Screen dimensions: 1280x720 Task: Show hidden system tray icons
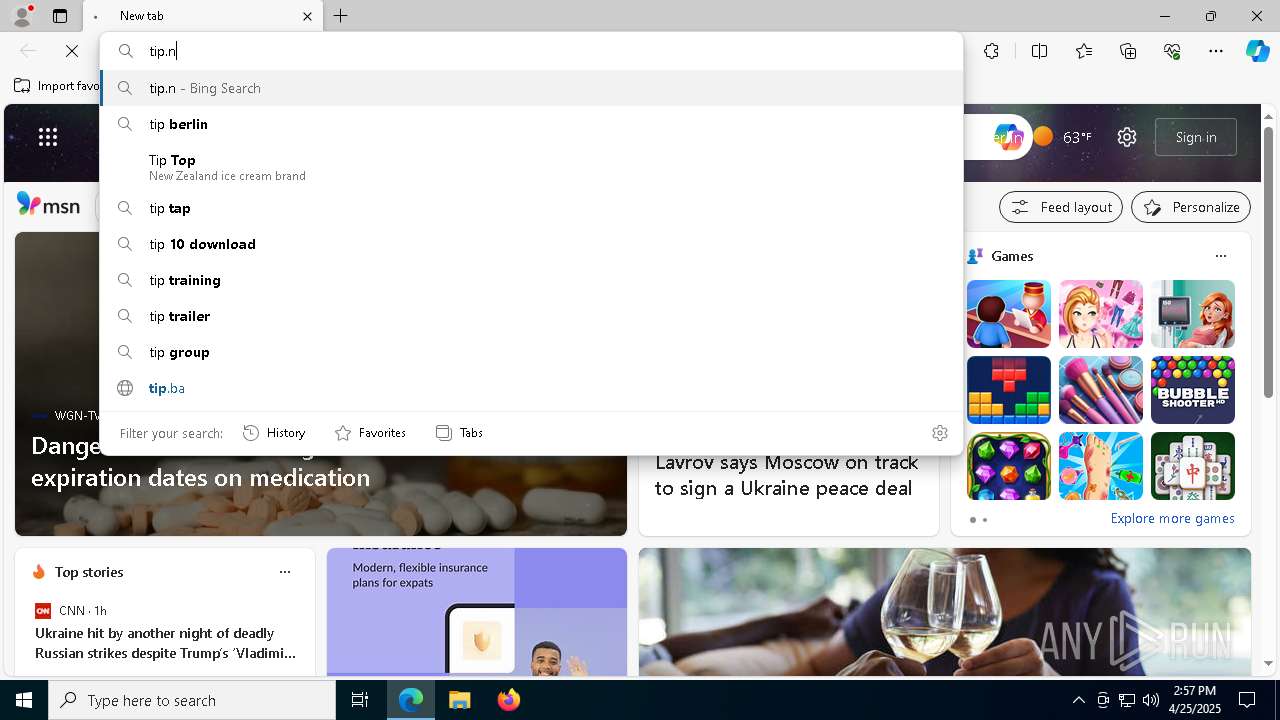tap(1078, 700)
